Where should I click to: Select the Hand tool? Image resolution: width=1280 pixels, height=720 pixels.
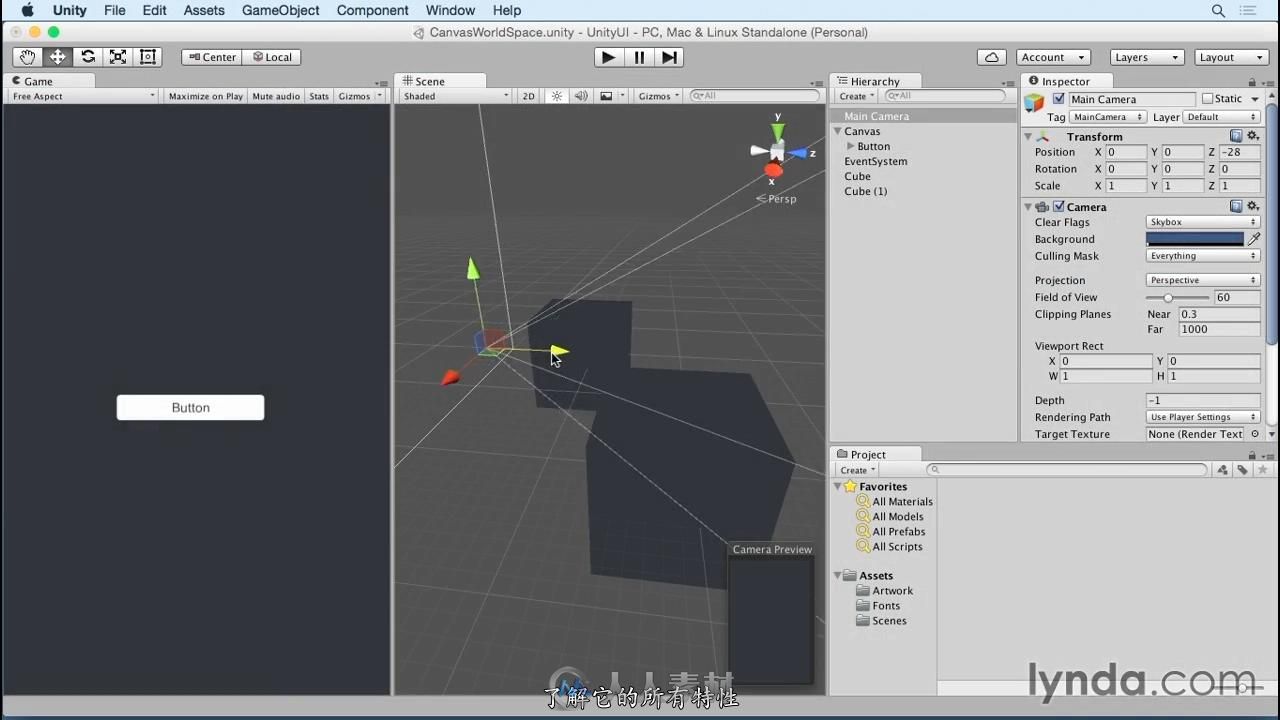coord(27,57)
